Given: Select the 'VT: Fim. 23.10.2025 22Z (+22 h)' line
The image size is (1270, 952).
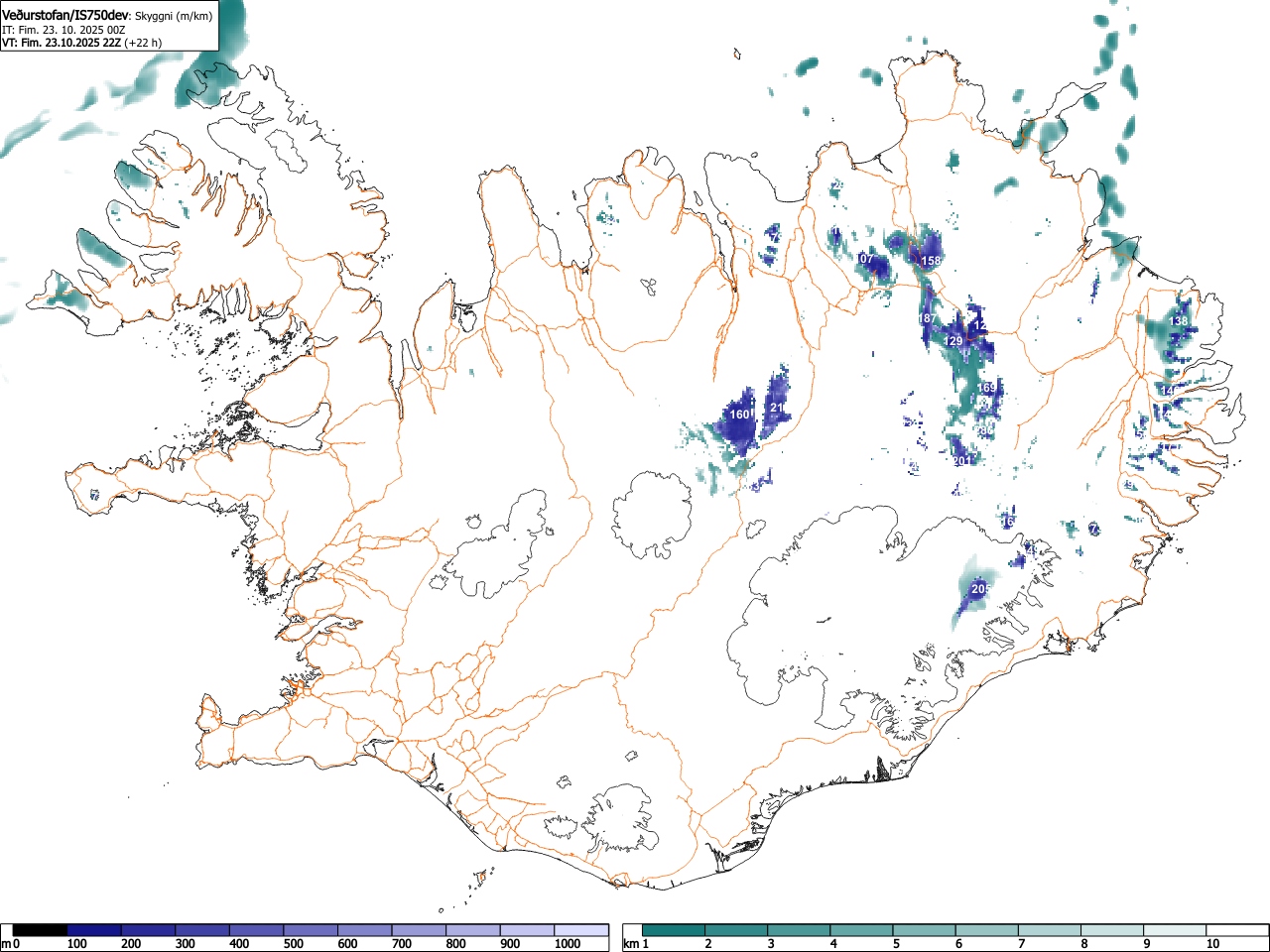Looking at the screenshot, I should coord(81,43).
